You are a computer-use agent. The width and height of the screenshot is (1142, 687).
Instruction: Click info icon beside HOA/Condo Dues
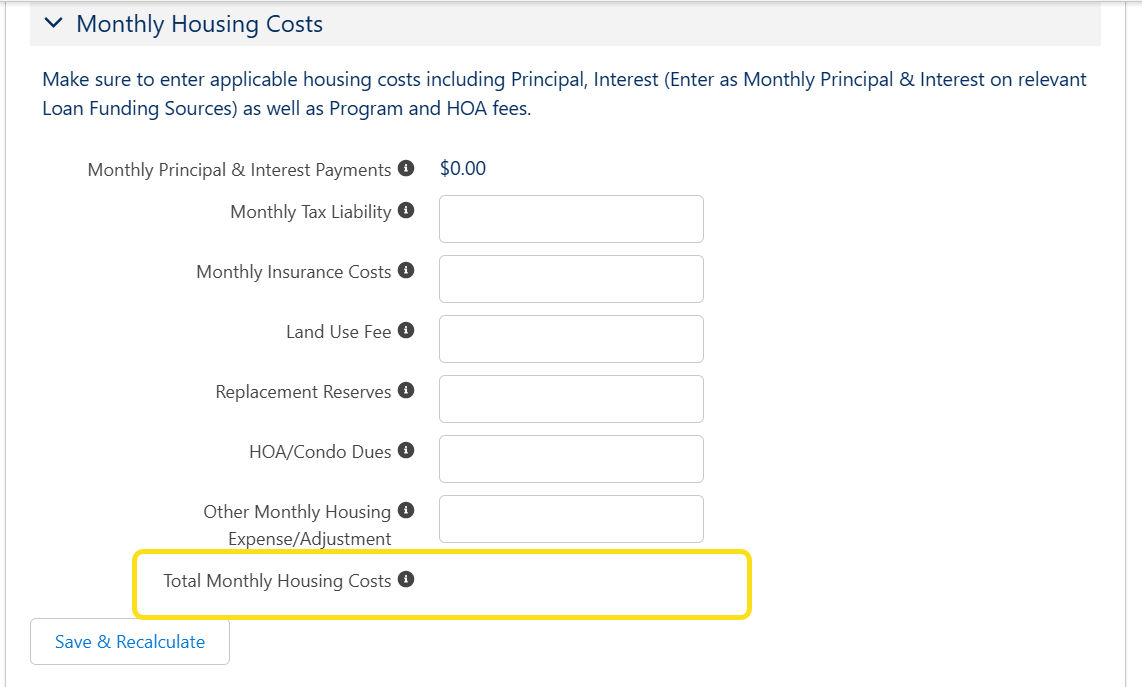406,451
